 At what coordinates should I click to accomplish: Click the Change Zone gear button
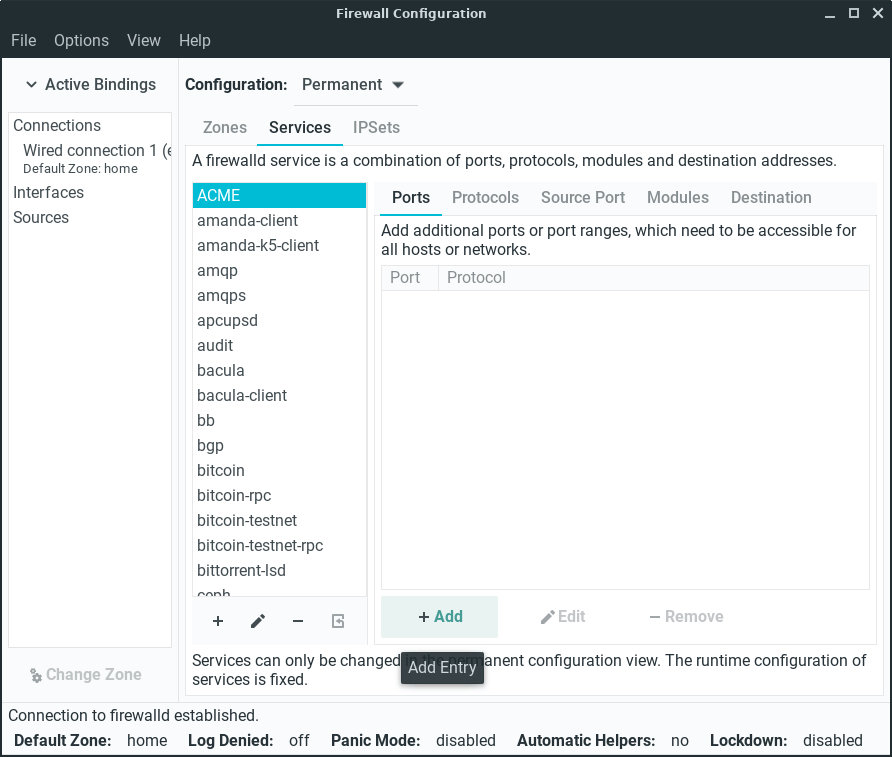[x=85, y=675]
